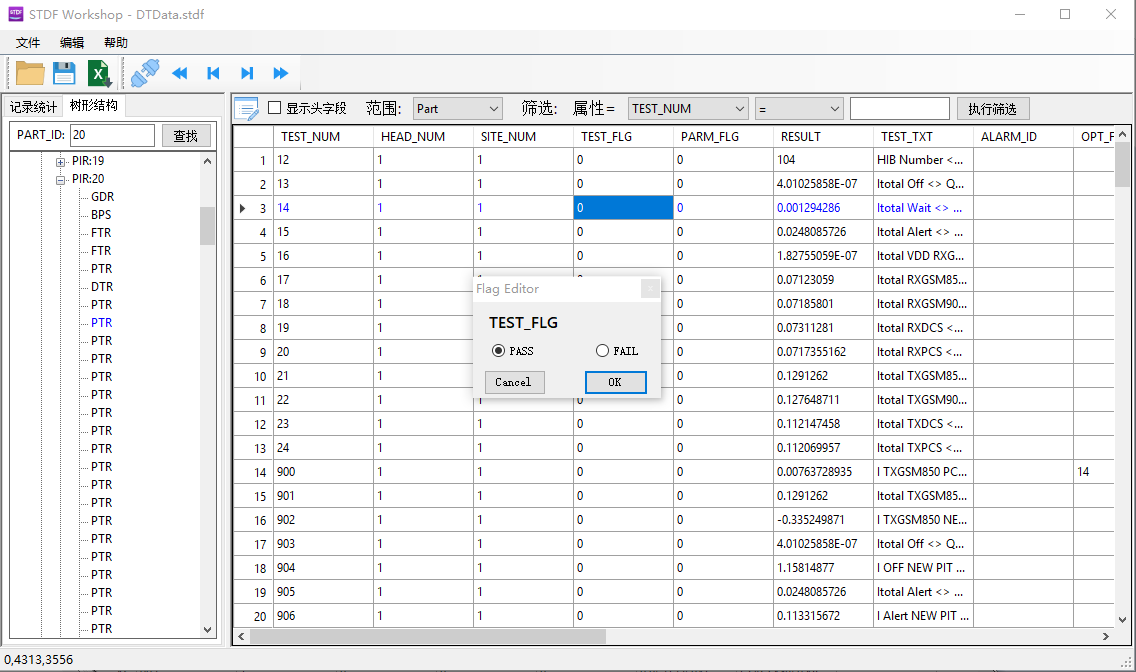Click the connect plug toolbar icon
This screenshot has height=672, width=1136.
(145, 73)
